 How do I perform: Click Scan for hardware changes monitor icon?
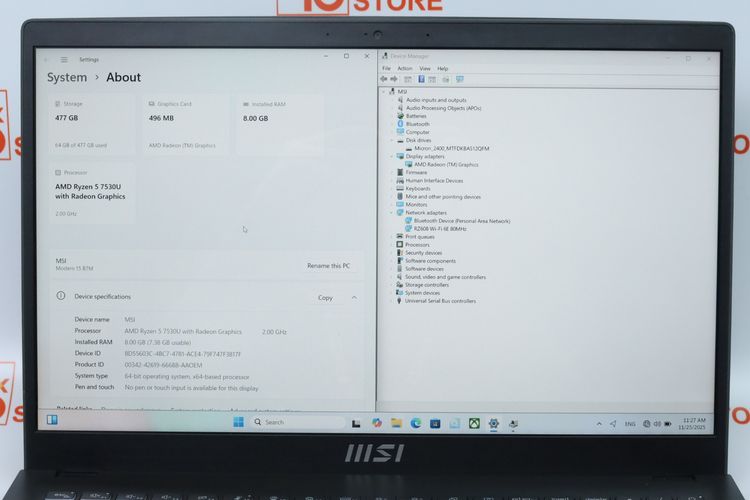click(x=460, y=79)
